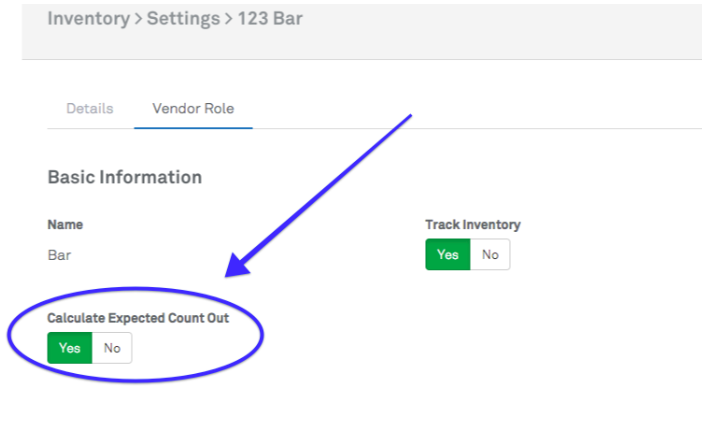Choose Yes for Calculate Expected Count Out
The width and height of the screenshot is (702, 424).
(x=70, y=348)
